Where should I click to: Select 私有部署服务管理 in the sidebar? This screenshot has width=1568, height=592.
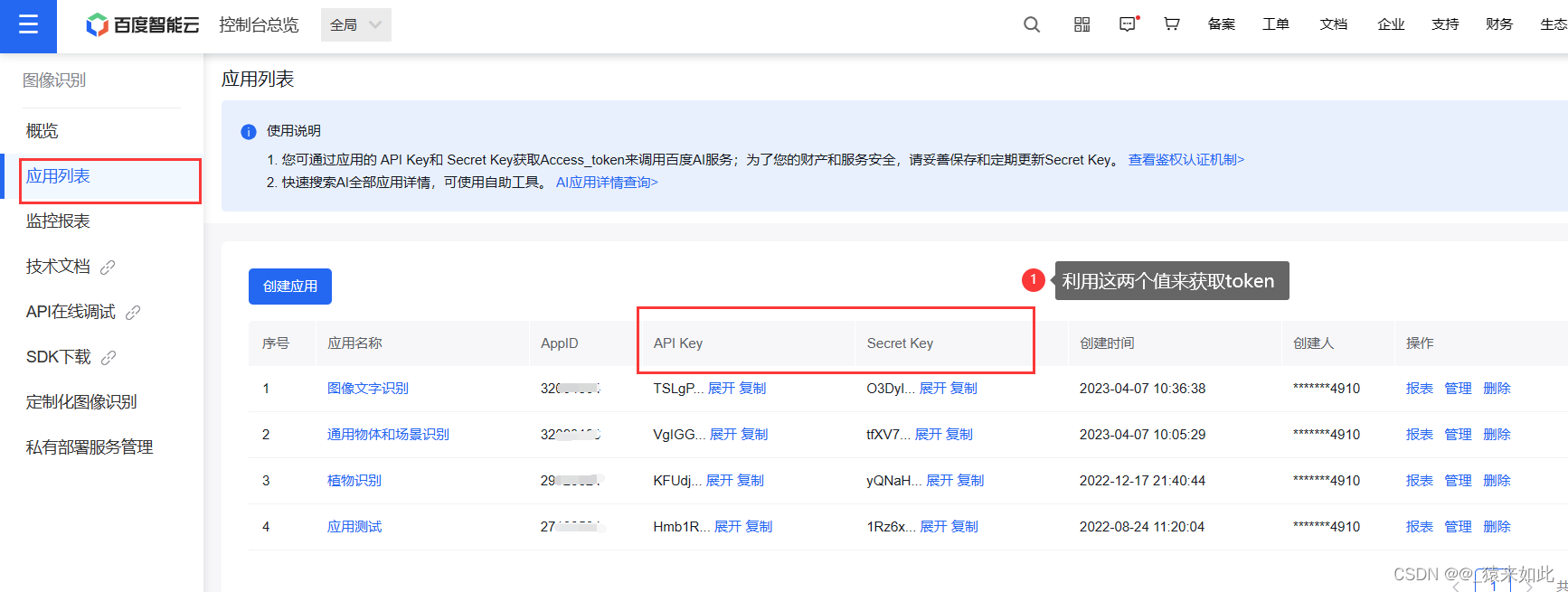pos(90,447)
